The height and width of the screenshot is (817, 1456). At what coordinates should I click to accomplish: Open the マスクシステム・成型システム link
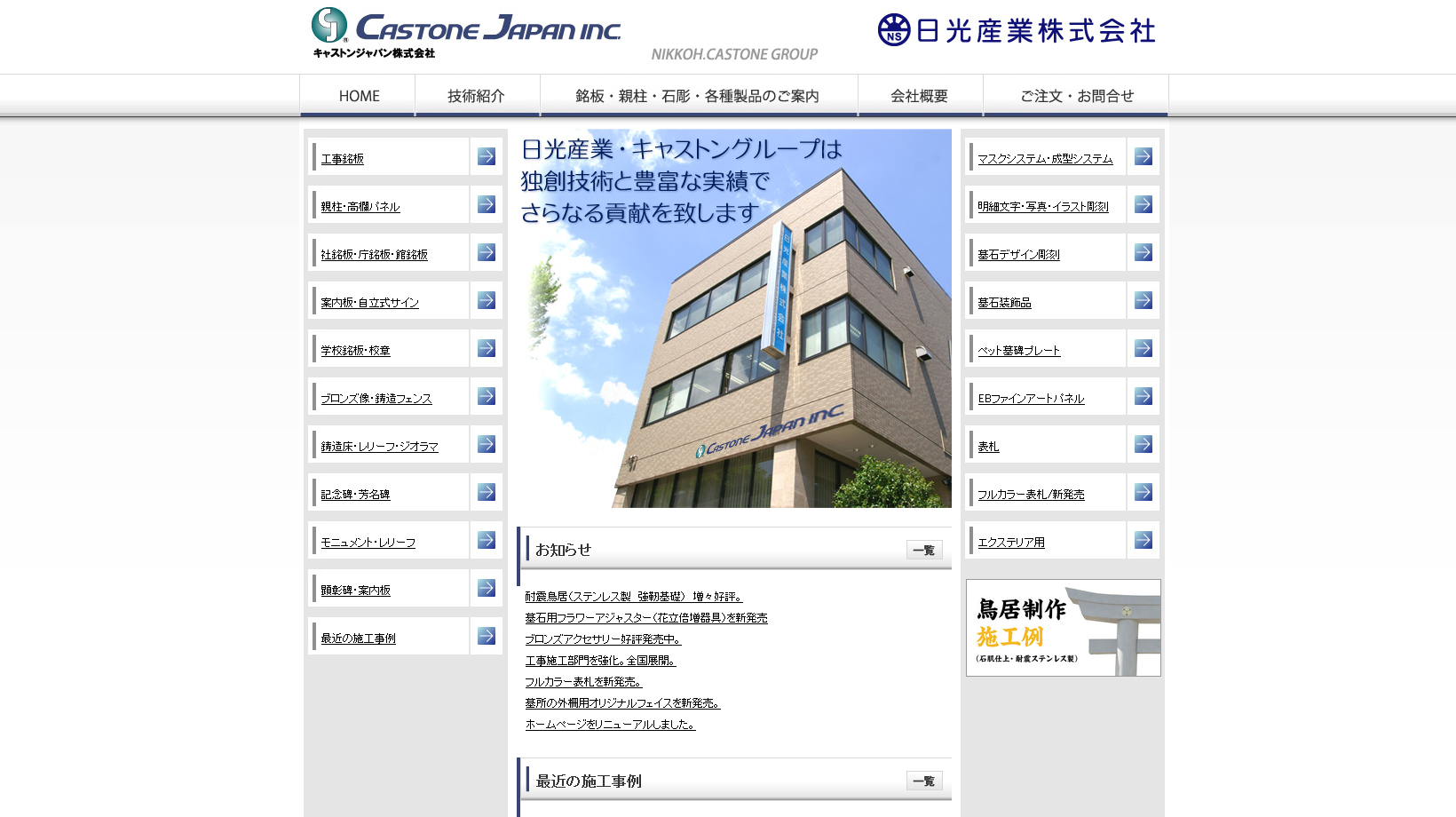point(1045,159)
